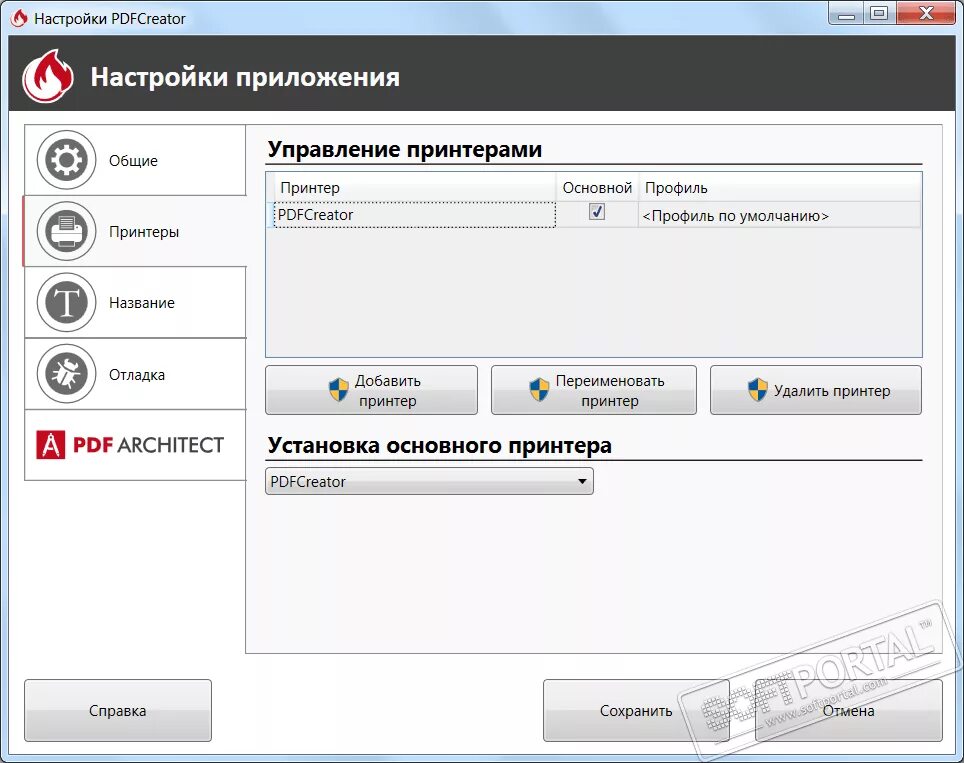
Task: Click the Отмена button
Action: tap(848, 711)
